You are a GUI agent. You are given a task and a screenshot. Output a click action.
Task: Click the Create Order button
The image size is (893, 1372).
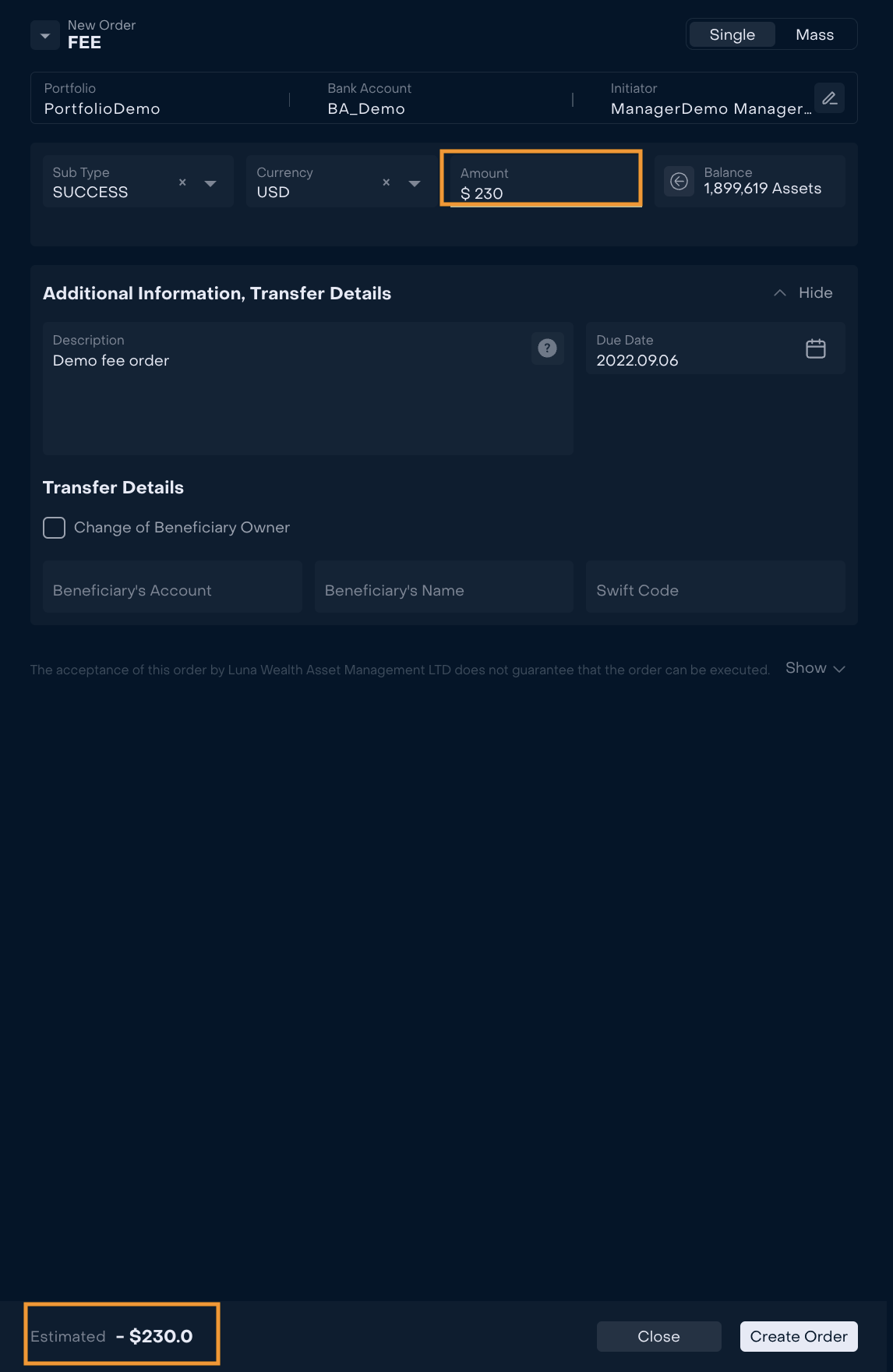tap(799, 1336)
